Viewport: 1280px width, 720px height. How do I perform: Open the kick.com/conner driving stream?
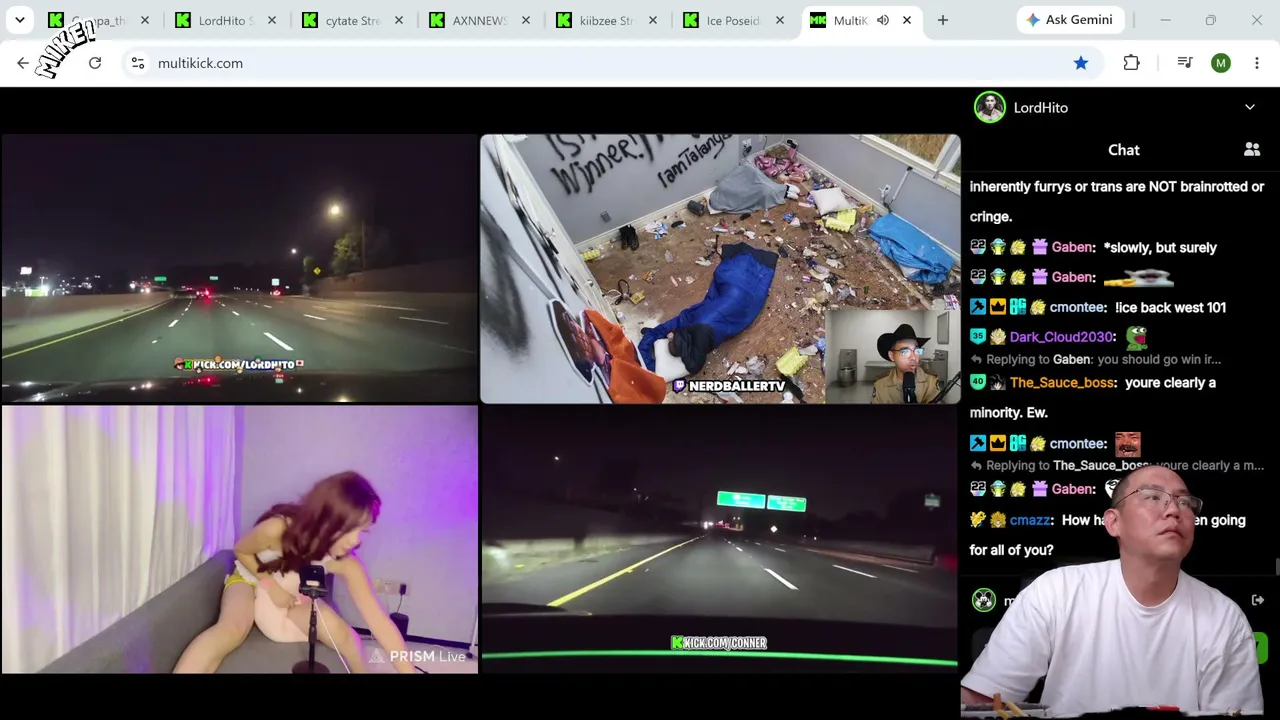click(720, 539)
